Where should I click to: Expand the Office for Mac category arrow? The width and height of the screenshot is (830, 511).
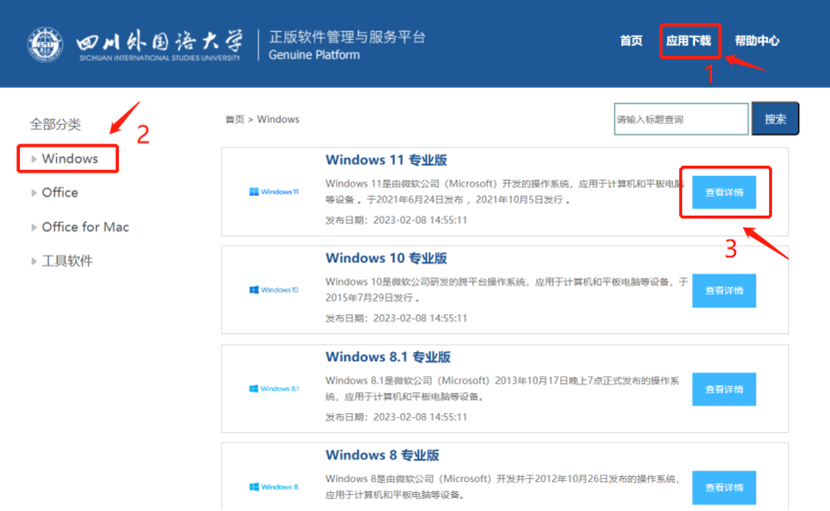coord(34,227)
